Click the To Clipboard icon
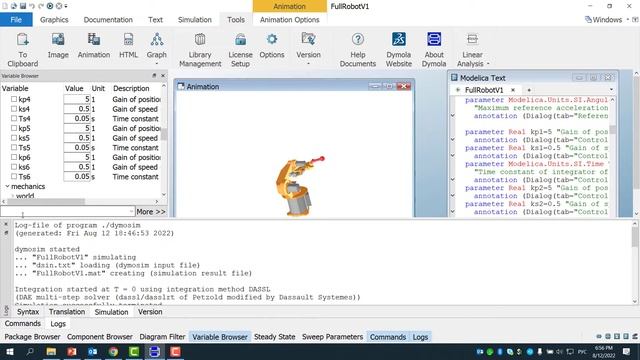 click(22, 40)
